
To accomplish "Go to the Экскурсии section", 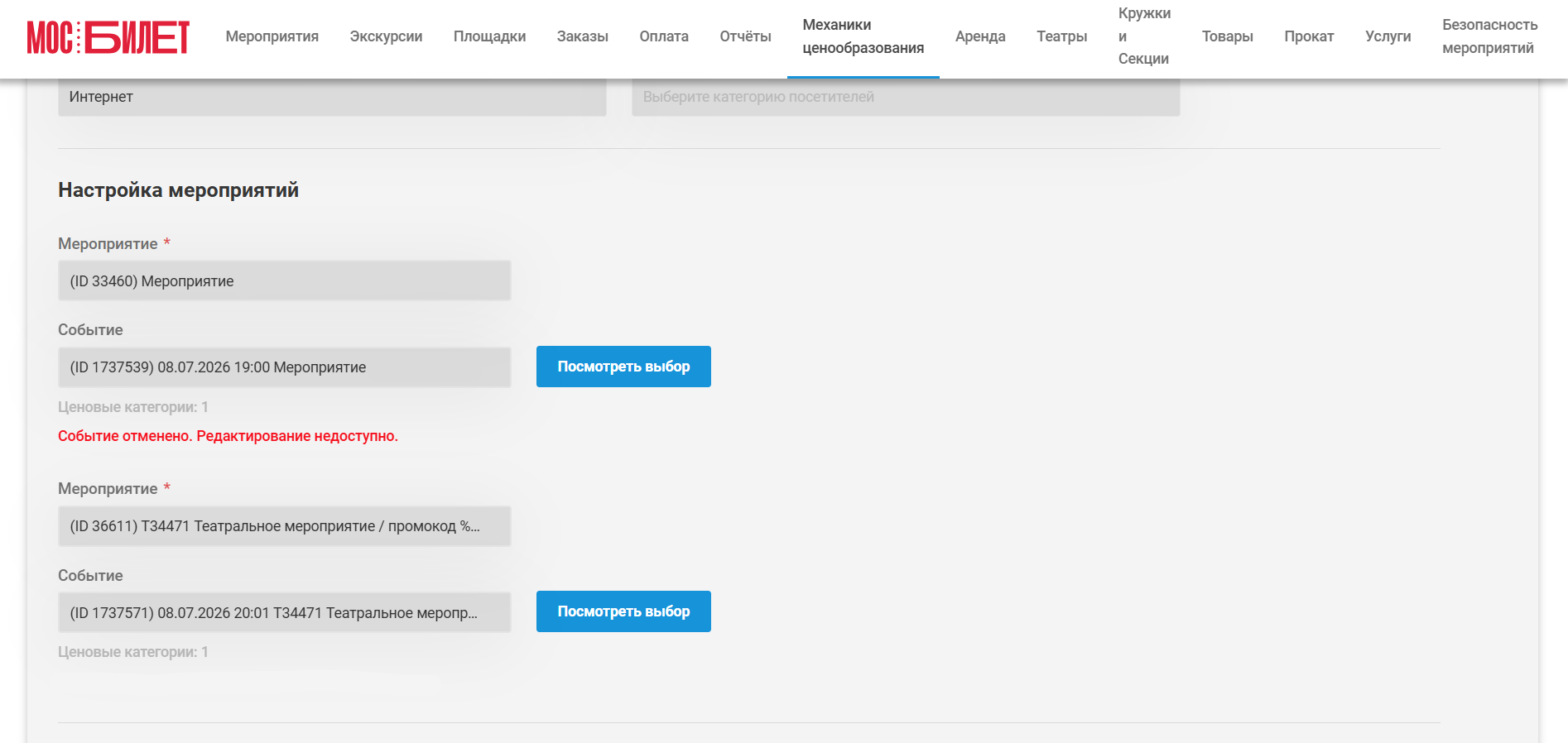I will point(386,36).
